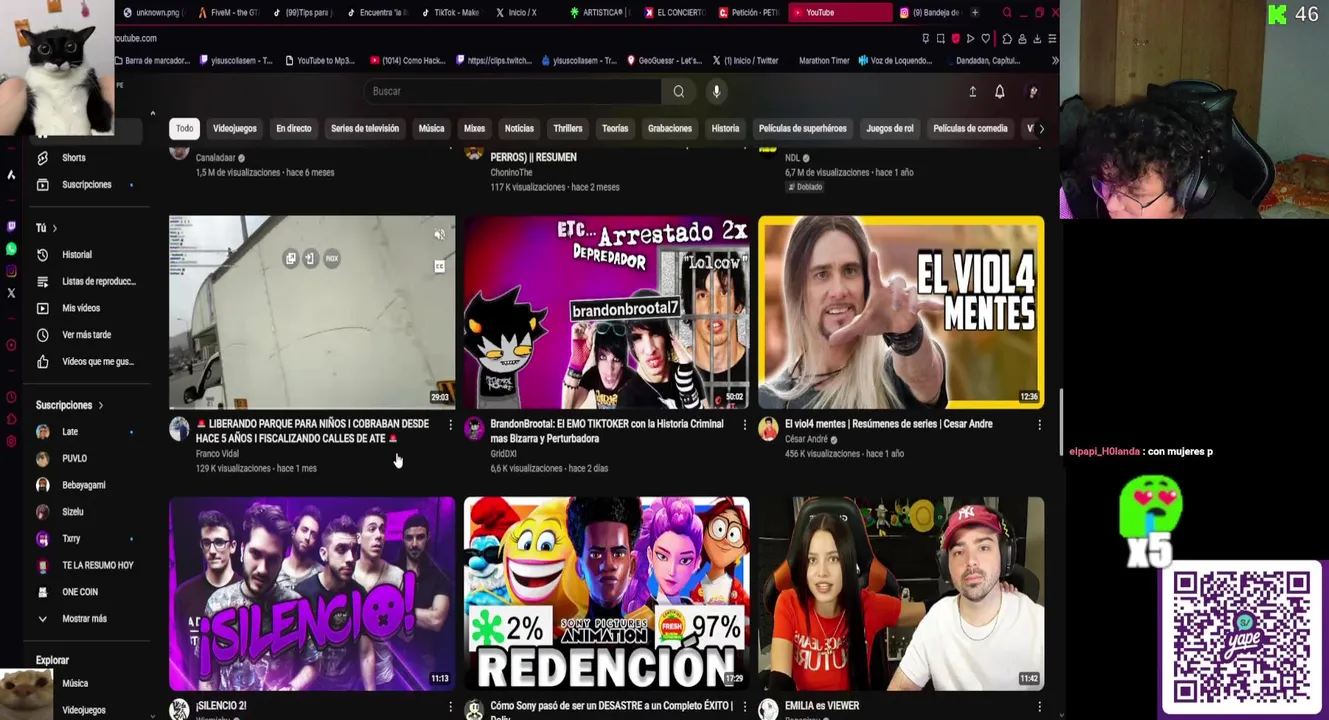Expand Suscripciones section chevron
This screenshot has width=1329, height=720.
click(x=100, y=405)
